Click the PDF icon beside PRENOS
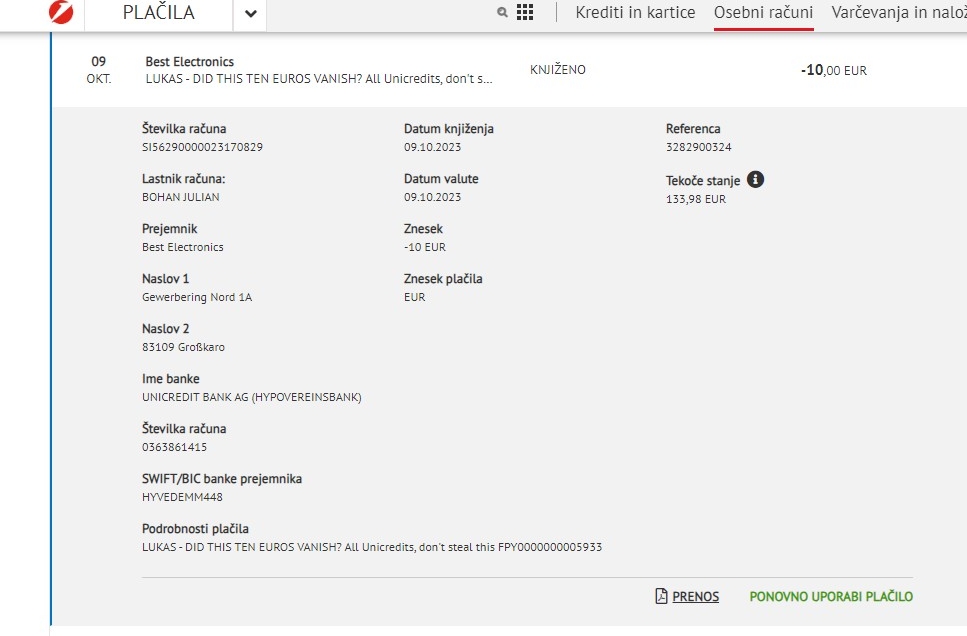967x636 pixels. (x=661, y=596)
